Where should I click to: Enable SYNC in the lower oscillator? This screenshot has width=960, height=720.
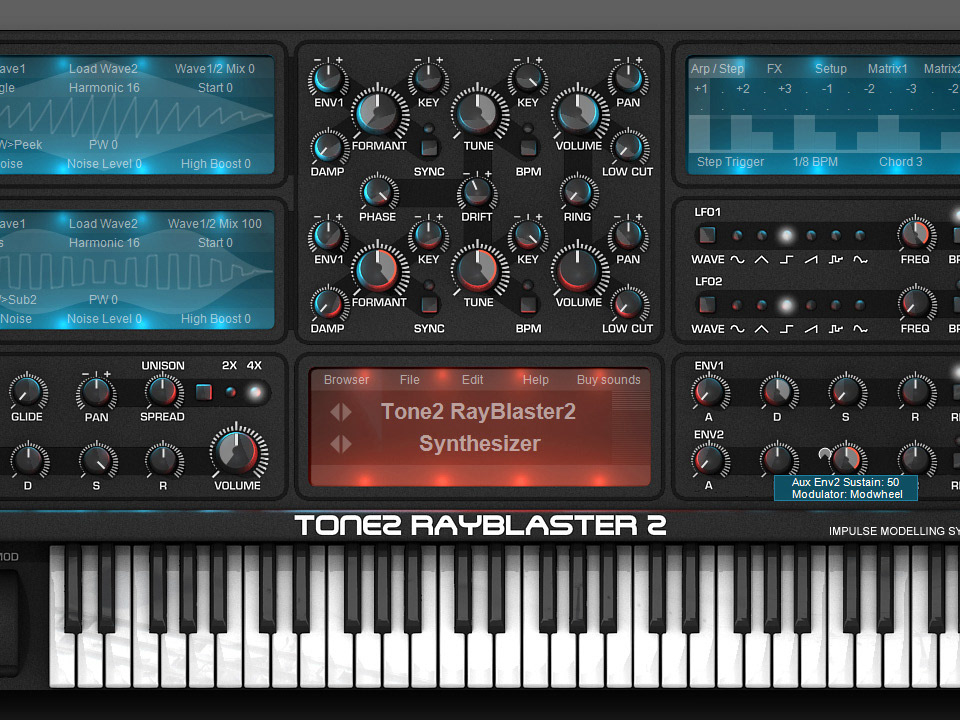[x=429, y=304]
